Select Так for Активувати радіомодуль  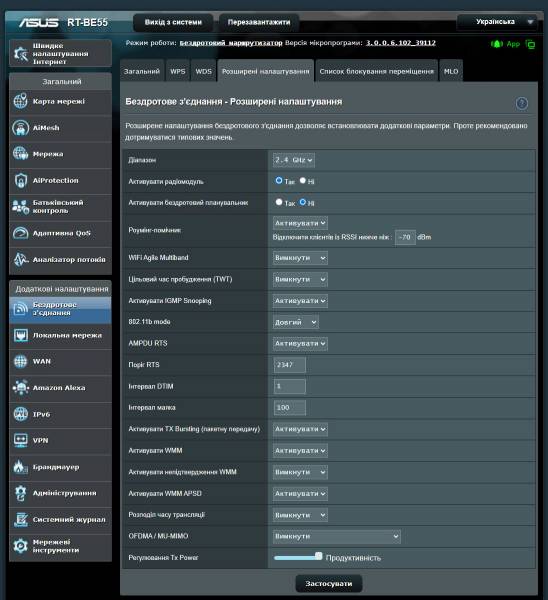coord(279,180)
